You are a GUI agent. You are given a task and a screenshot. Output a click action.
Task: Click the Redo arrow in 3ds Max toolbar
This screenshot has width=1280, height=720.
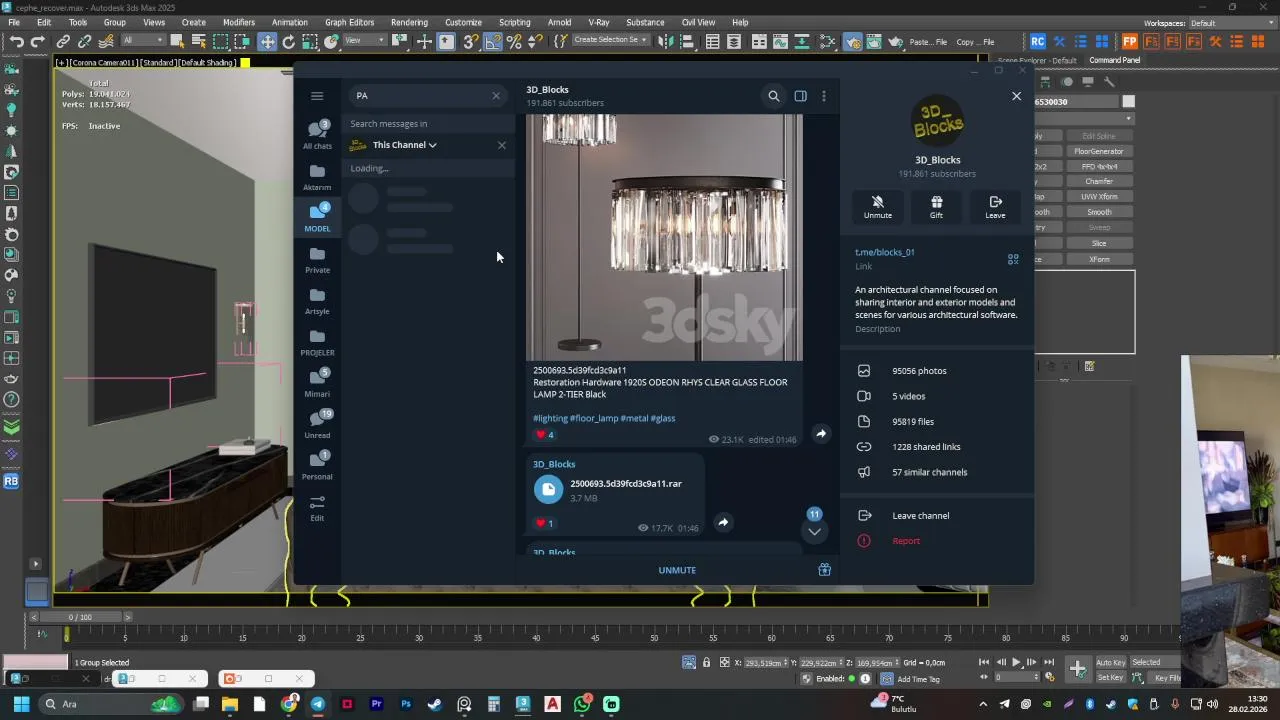(38, 42)
